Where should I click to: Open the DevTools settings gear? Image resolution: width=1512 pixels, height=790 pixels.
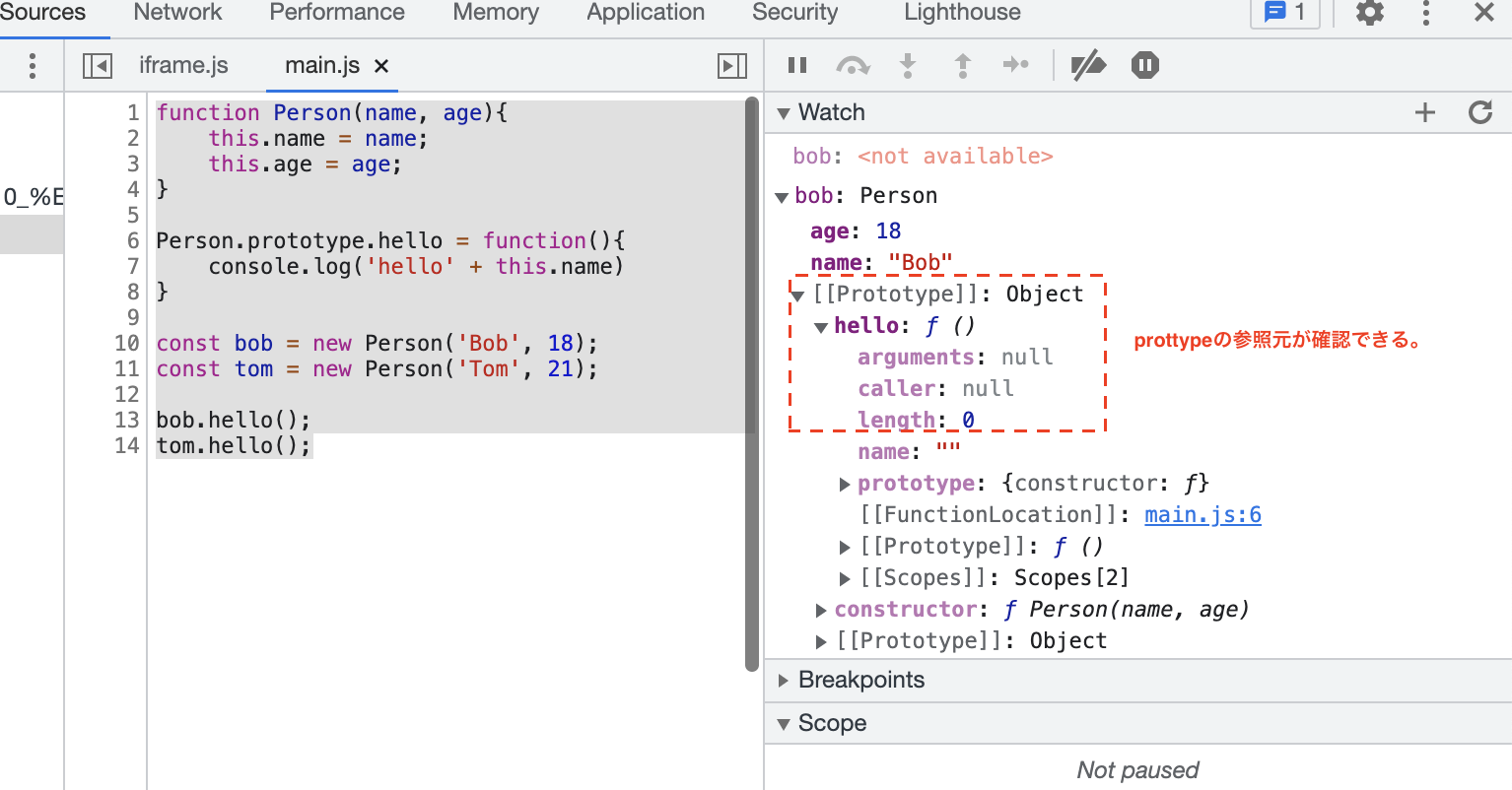(x=1370, y=13)
